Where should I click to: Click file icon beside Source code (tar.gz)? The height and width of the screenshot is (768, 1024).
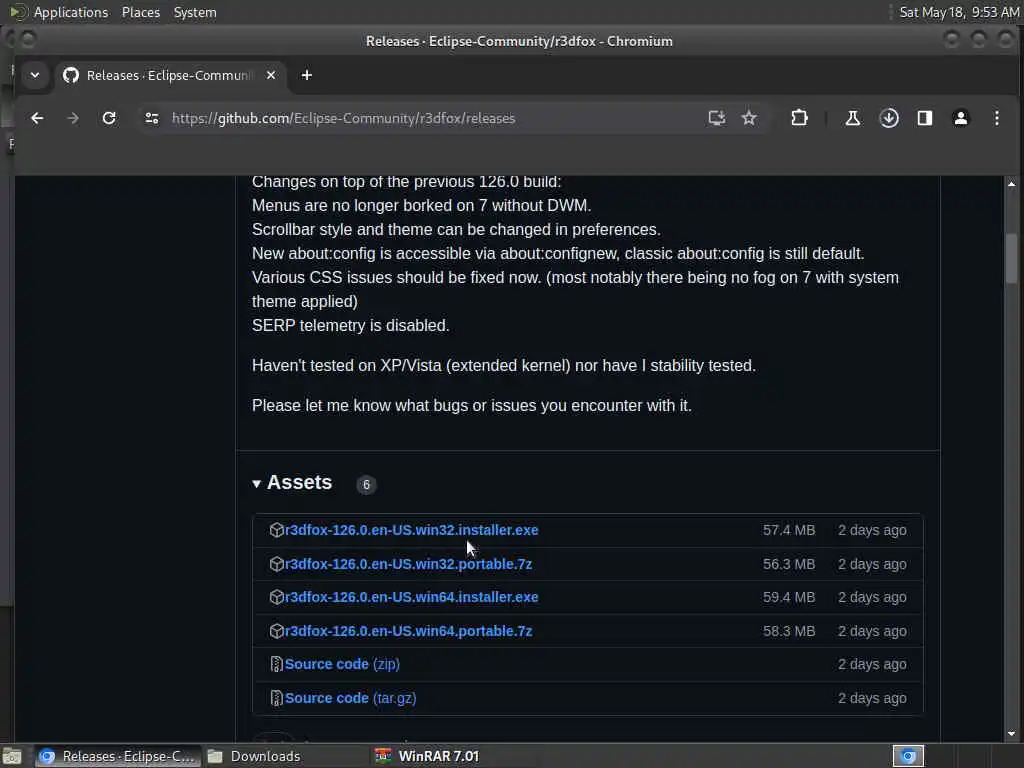(x=276, y=698)
